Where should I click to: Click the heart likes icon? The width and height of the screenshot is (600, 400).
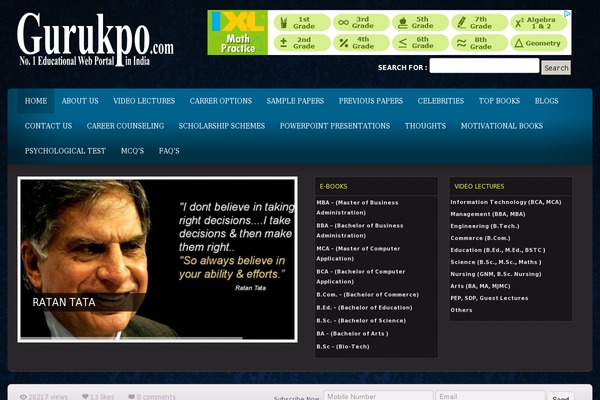pos(85,397)
